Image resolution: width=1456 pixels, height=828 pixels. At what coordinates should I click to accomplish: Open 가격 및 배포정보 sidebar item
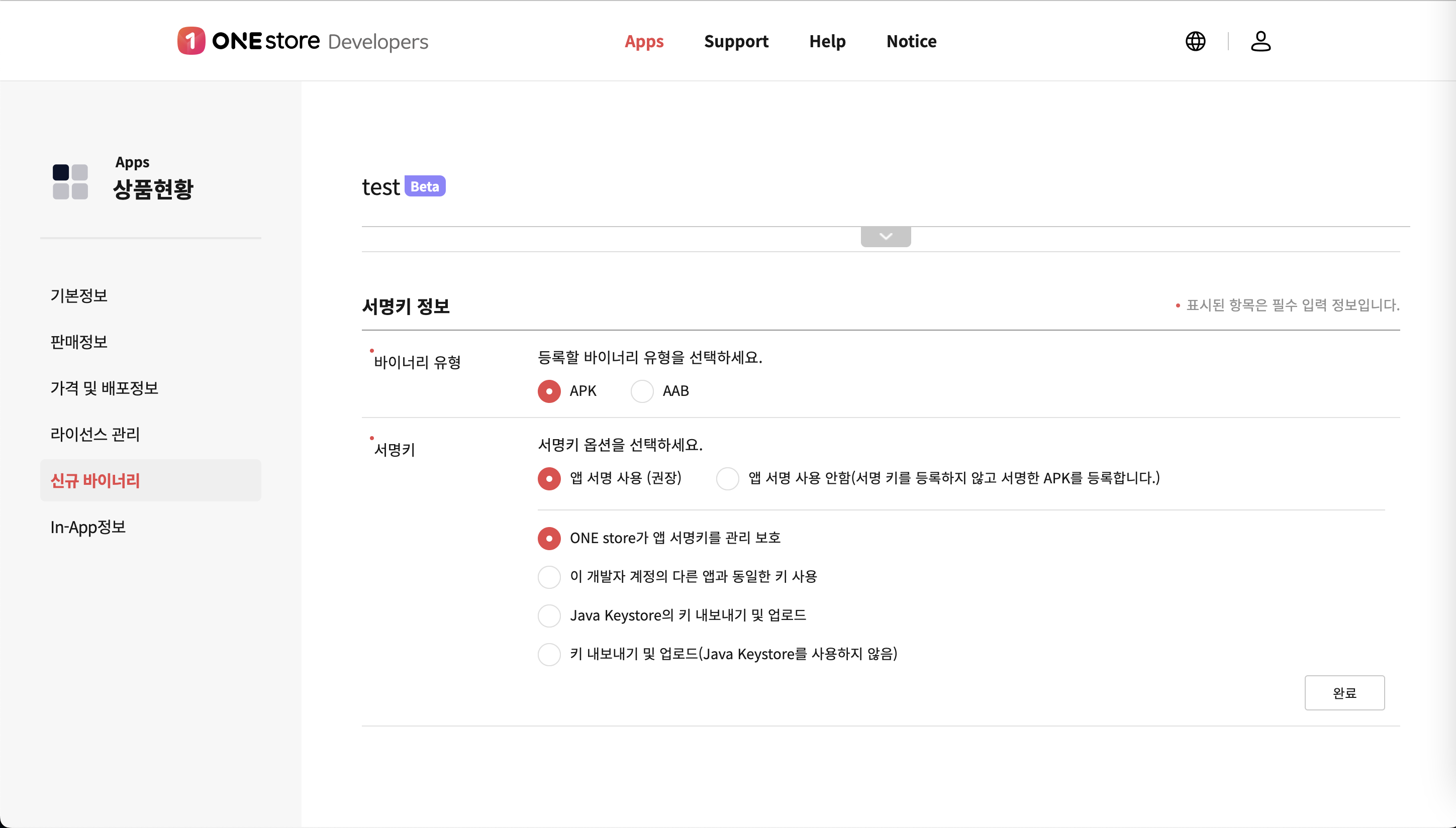point(104,388)
